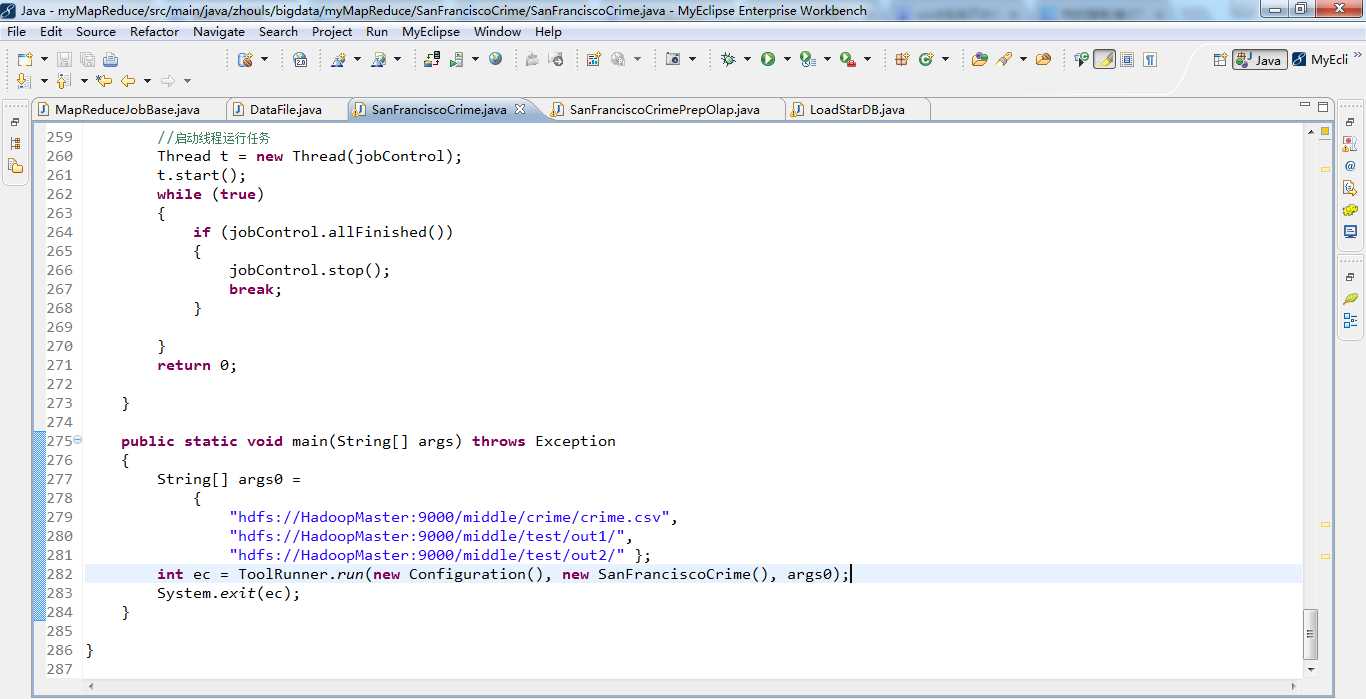Open dropdown arrow next to Run icon
1366x699 pixels.
coord(787,59)
